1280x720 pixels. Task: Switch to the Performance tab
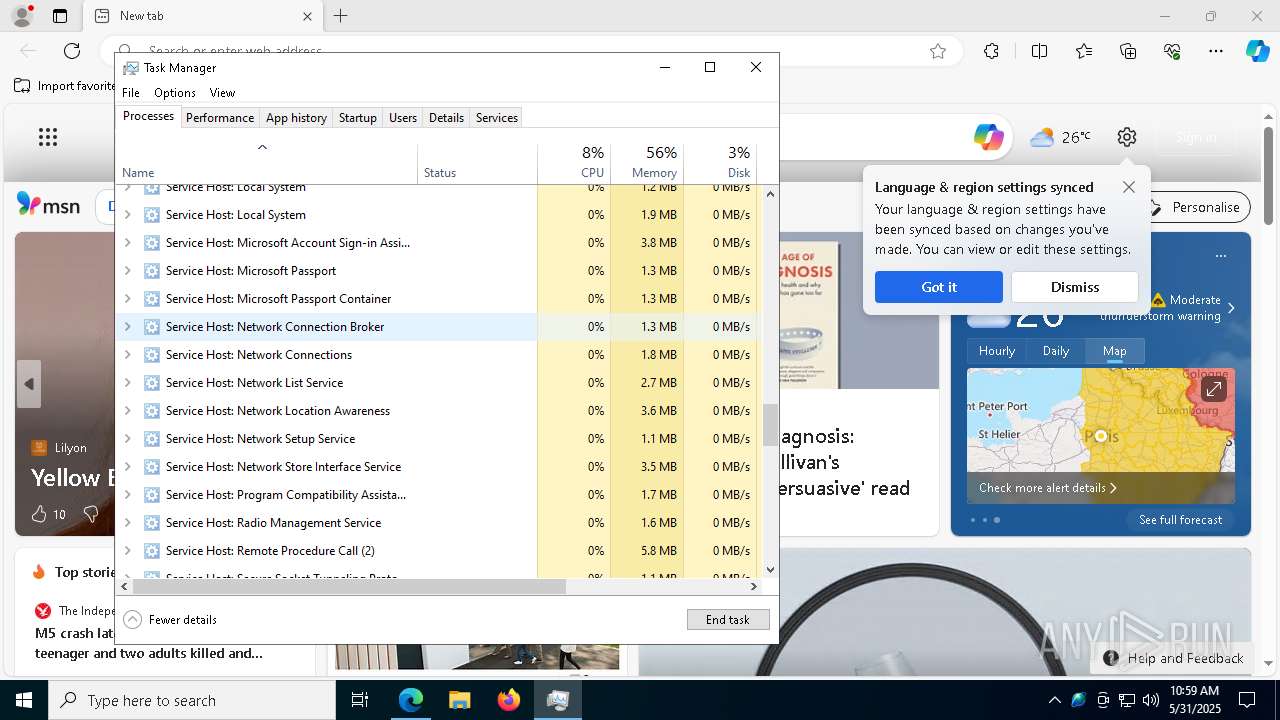coord(220,118)
